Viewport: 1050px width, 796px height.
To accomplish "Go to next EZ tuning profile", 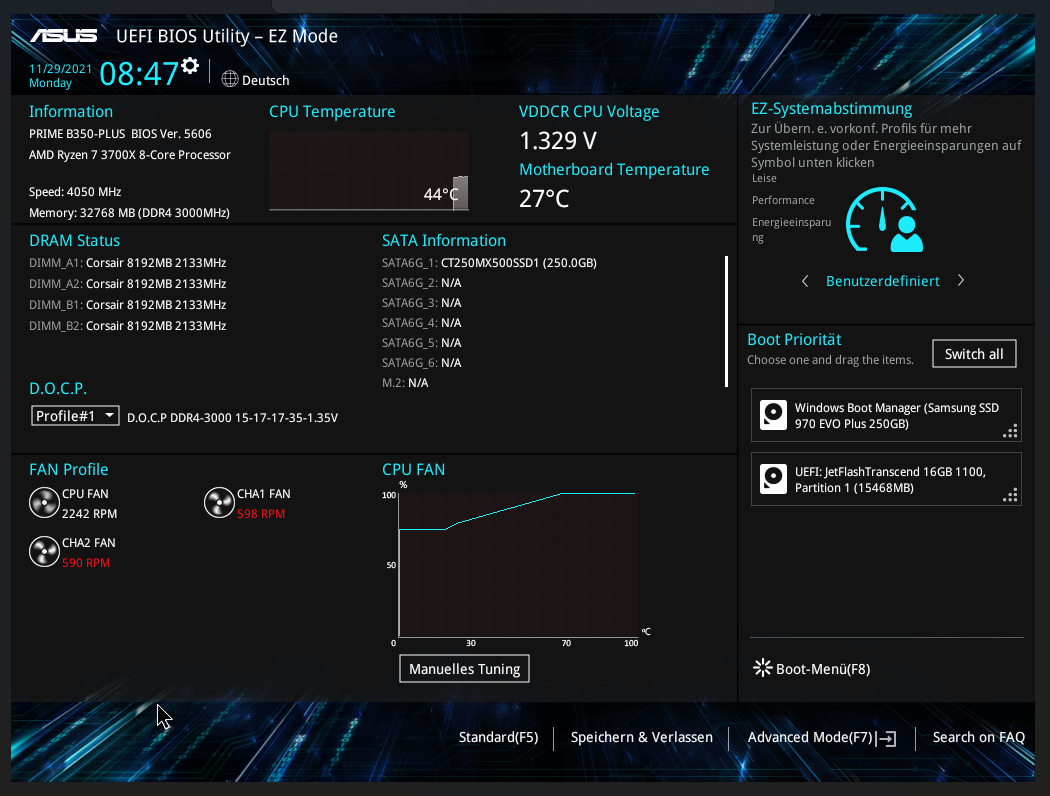I will pos(961,281).
